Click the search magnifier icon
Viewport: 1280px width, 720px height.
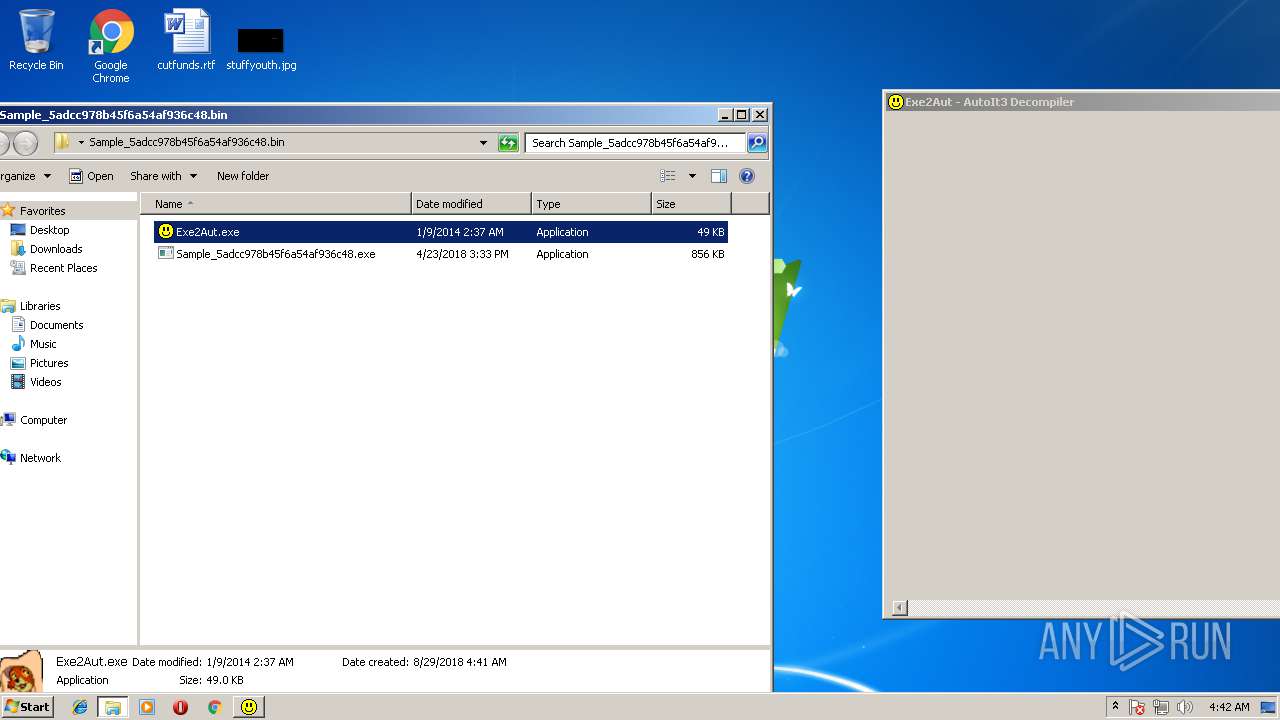[x=757, y=143]
